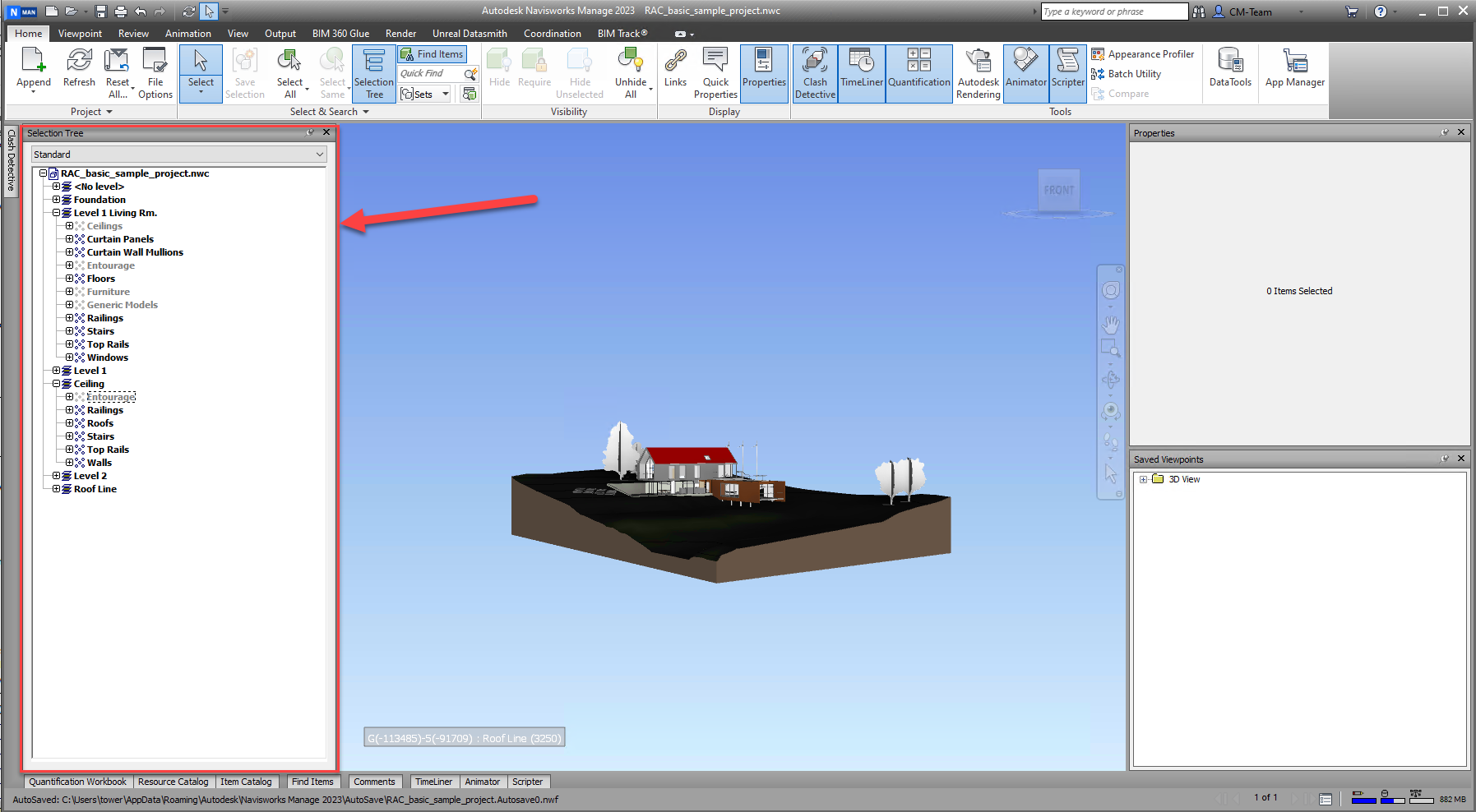Click Manage Sets icon beside Sets dropdown
The width and height of the screenshot is (1476, 812).
coord(470,94)
